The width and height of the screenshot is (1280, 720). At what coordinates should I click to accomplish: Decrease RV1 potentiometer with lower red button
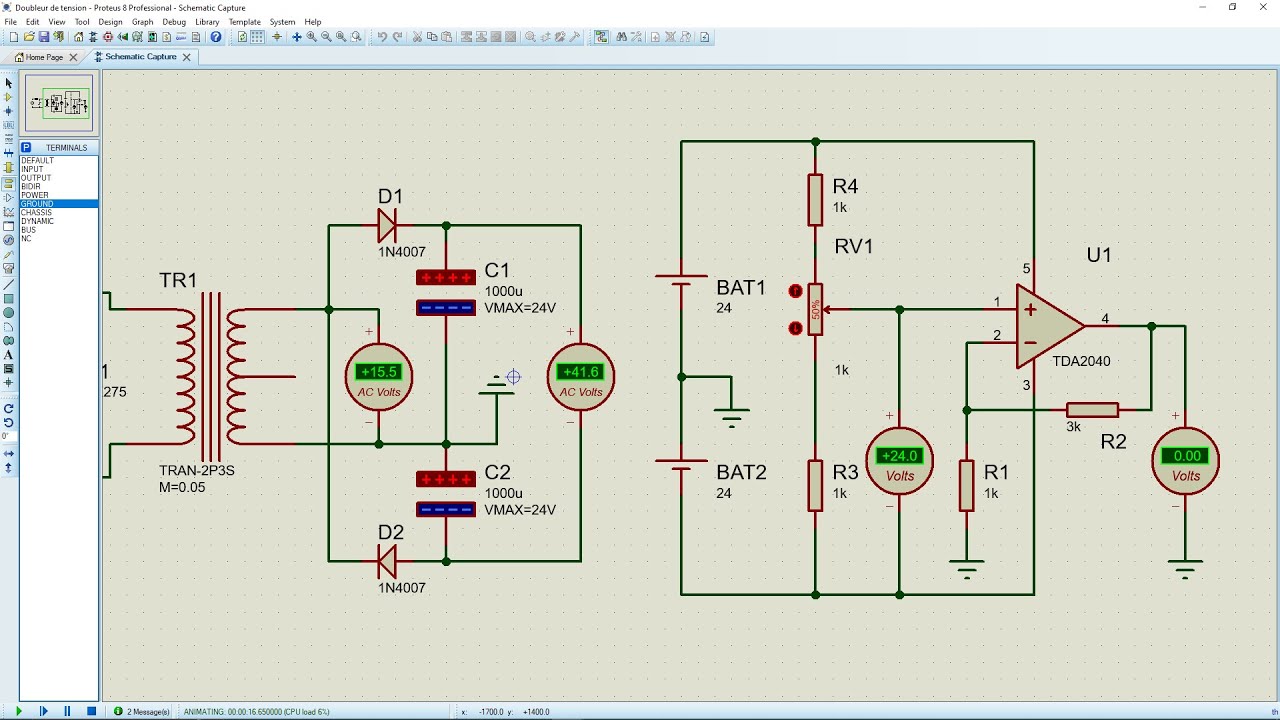click(796, 328)
